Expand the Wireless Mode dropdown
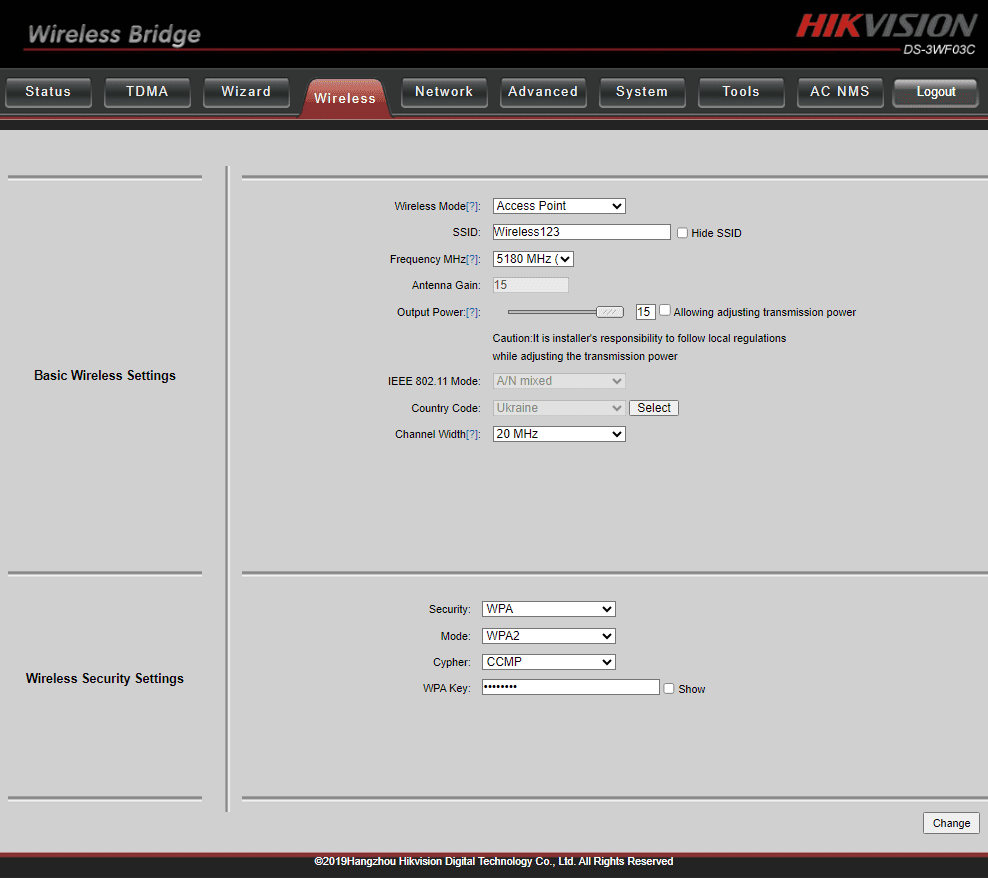 (x=559, y=206)
